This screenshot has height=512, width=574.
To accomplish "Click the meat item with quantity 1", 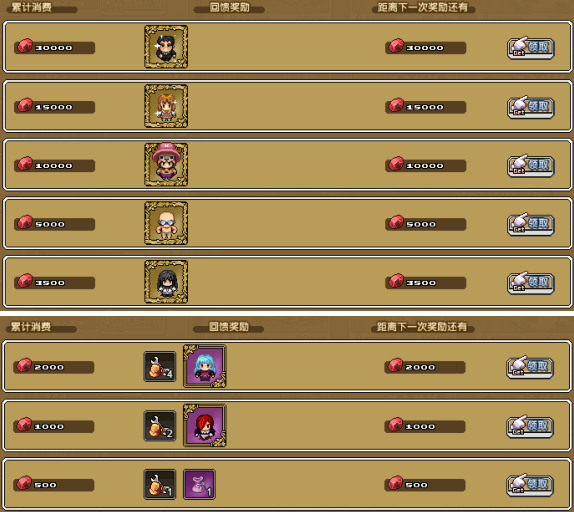I will tap(160, 485).
